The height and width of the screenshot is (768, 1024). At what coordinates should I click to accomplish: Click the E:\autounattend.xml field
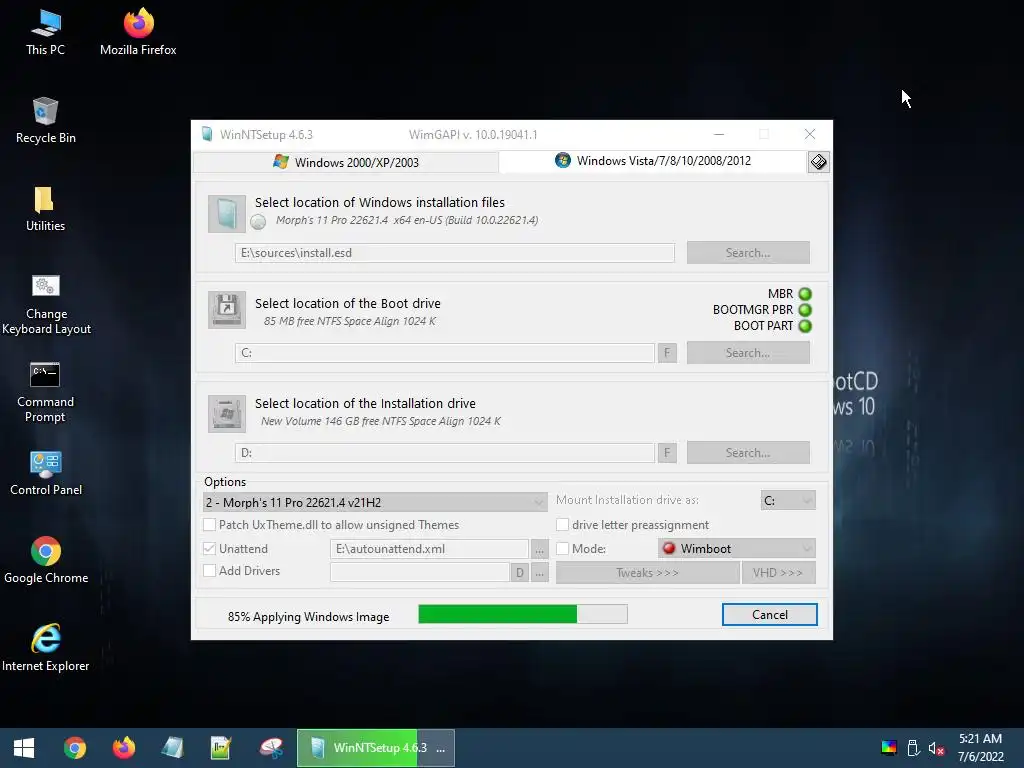[x=429, y=549]
